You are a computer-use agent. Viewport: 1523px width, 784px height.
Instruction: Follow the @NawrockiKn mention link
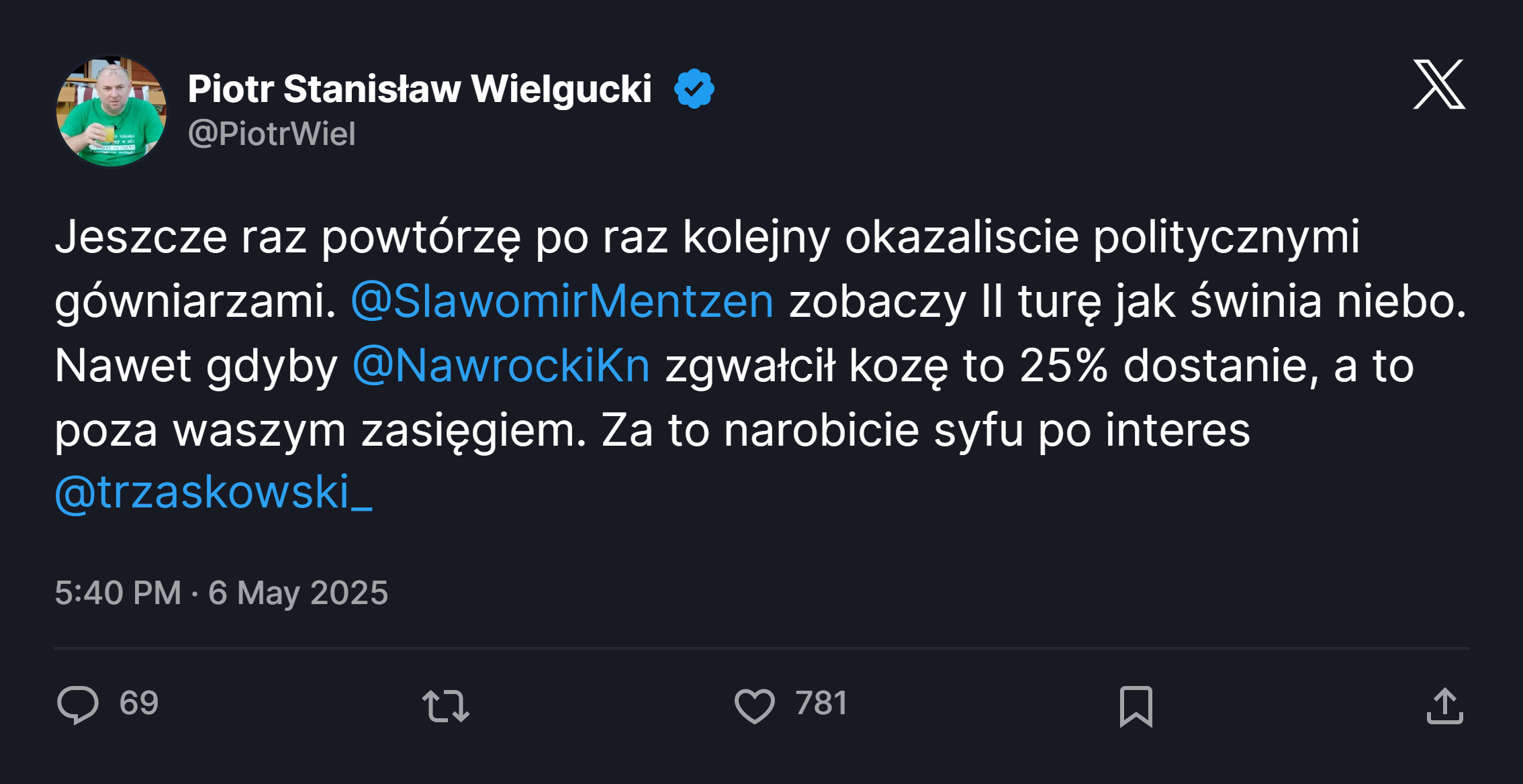tap(501, 366)
